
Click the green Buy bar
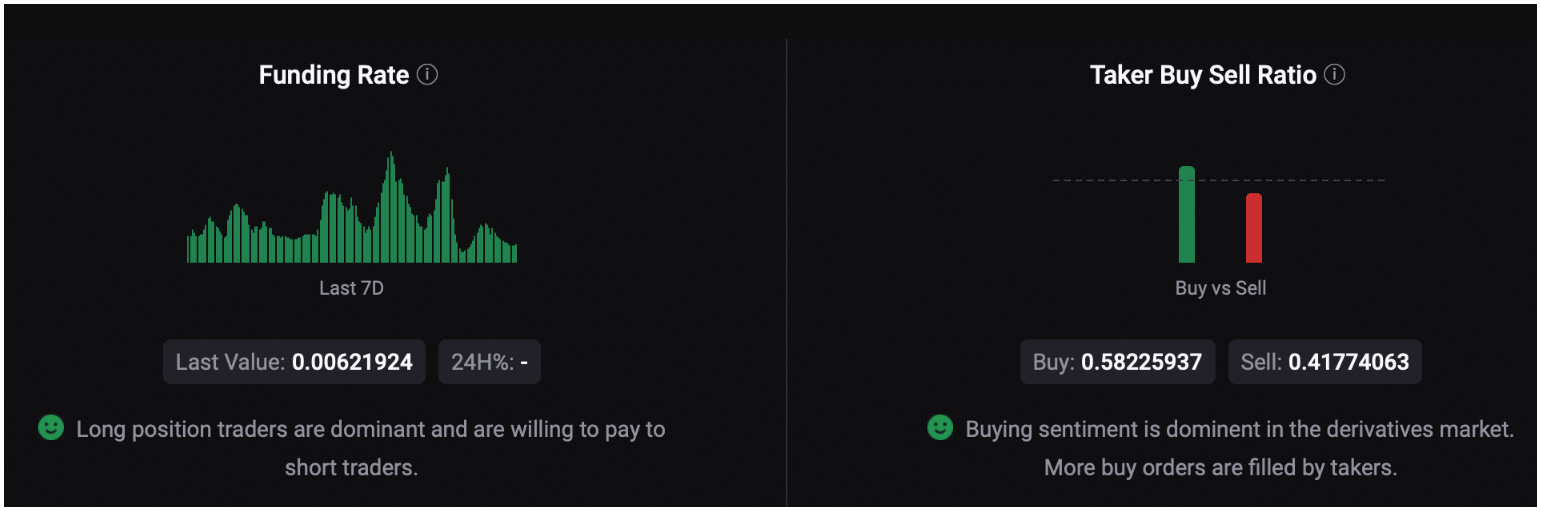click(1187, 214)
